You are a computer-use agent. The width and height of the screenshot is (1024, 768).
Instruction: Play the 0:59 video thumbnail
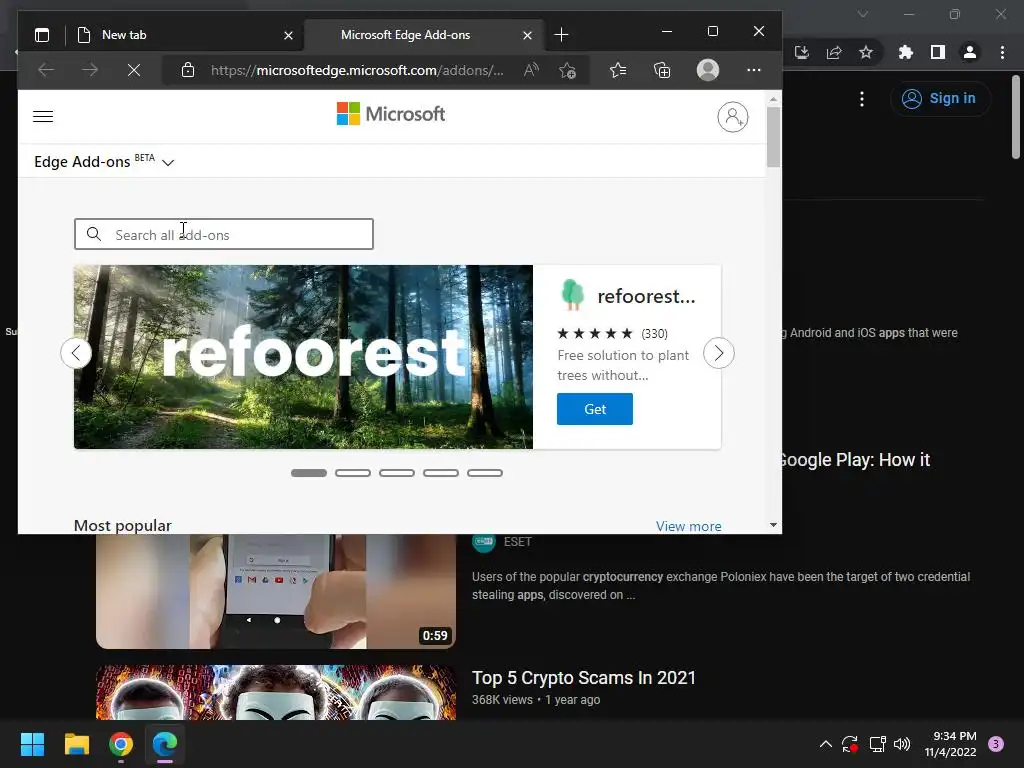[x=276, y=591]
